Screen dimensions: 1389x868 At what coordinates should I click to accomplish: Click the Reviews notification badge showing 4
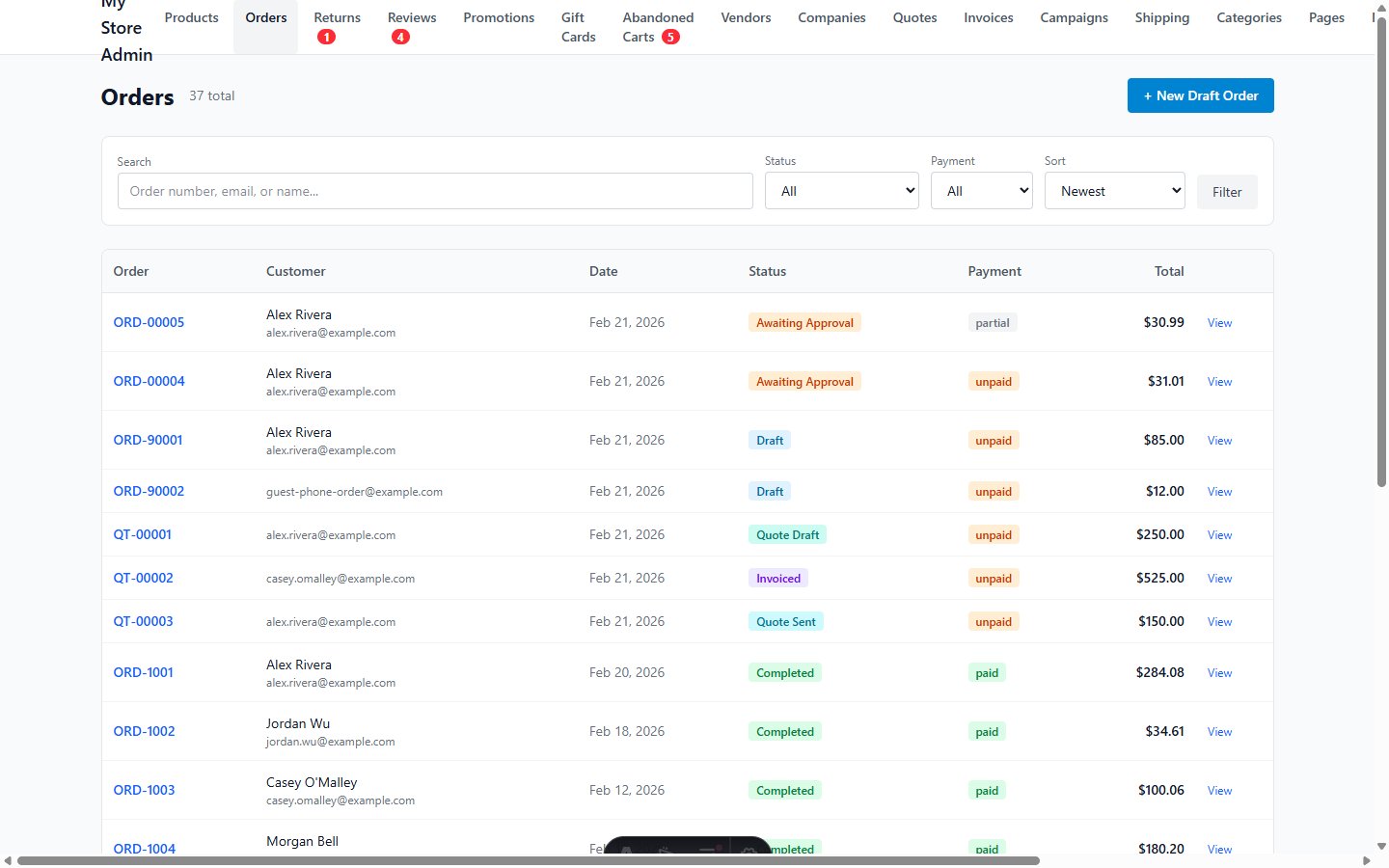coord(400,36)
